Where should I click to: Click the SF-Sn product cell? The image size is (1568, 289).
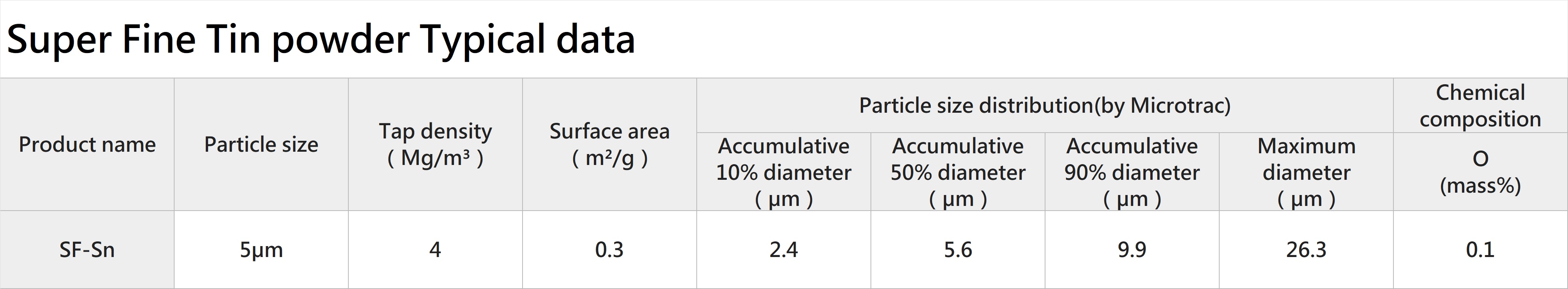pos(87,250)
